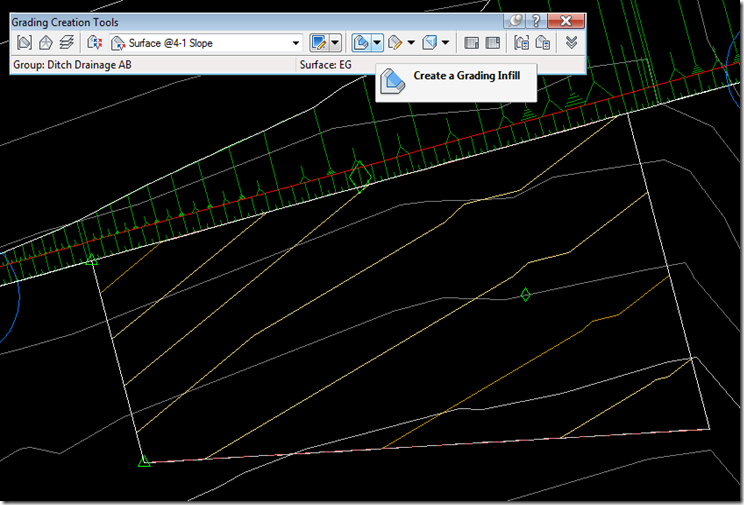Click the Grading Properties icon
This screenshot has height=505, width=744.
tap(541, 43)
